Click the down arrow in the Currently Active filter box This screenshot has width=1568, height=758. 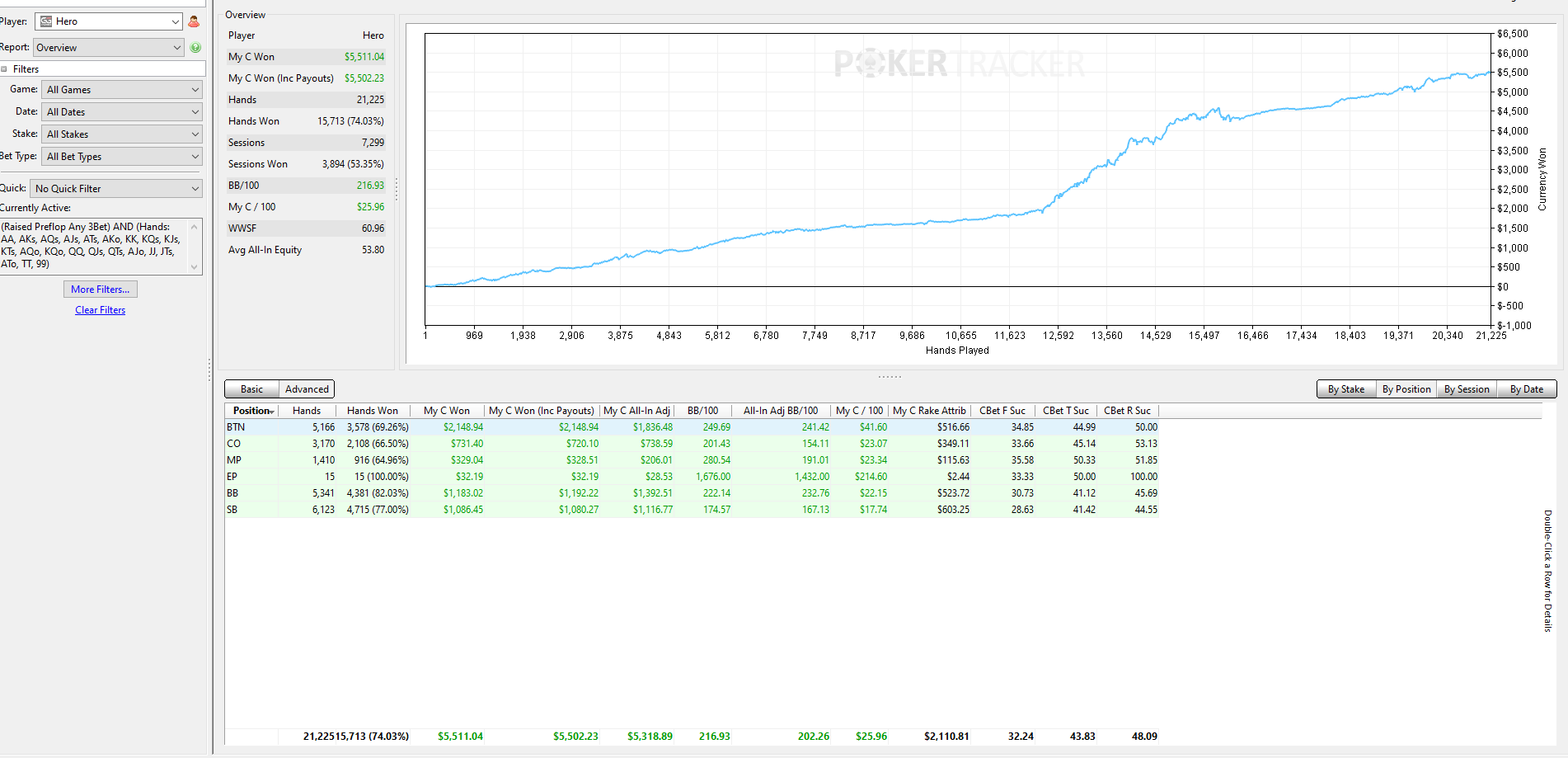195,266
